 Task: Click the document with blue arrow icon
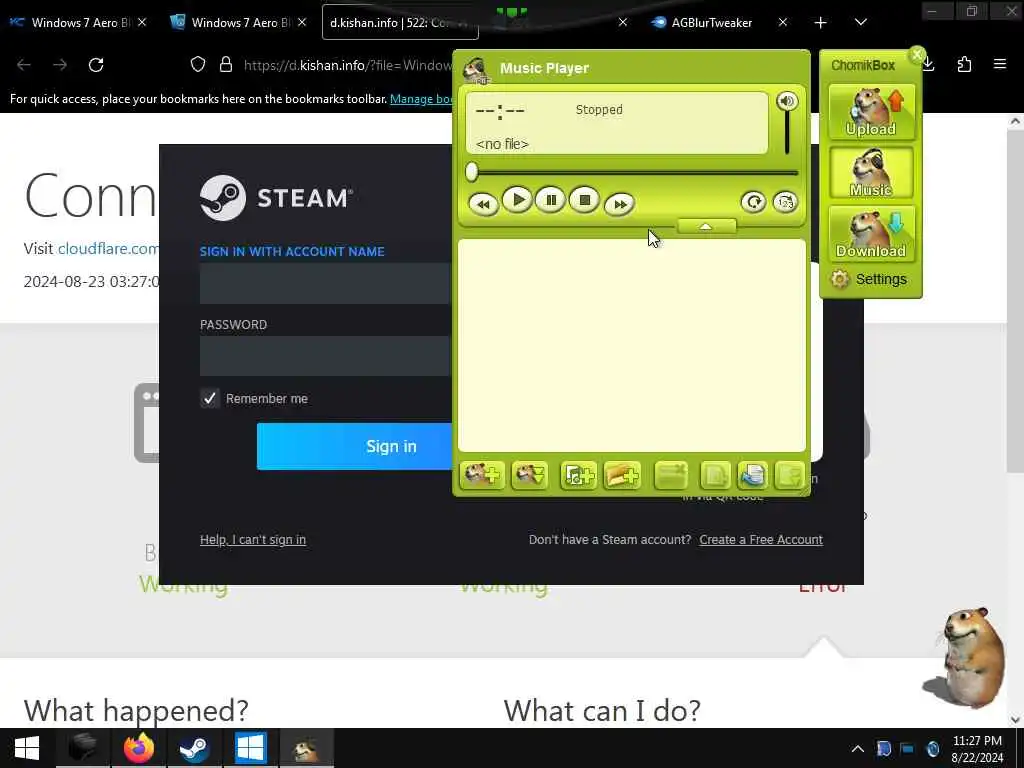[x=752, y=475]
